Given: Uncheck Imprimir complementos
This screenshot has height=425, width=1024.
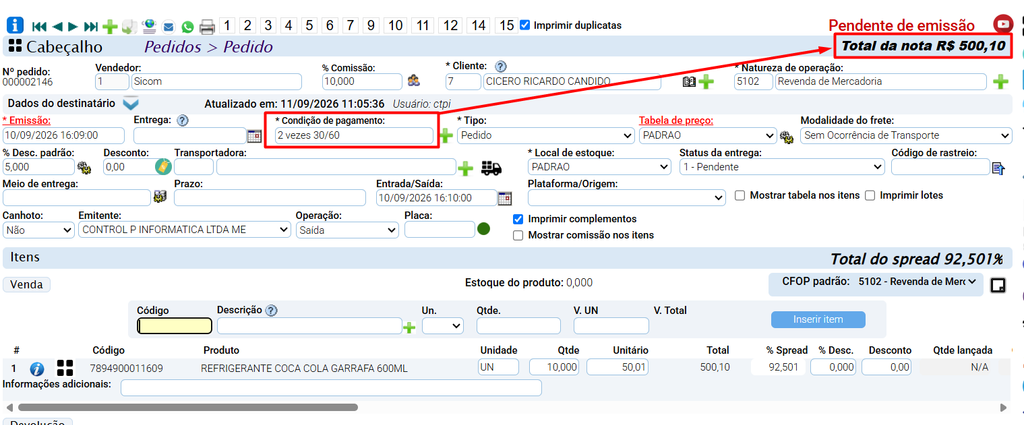Looking at the screenshot, I should tap(519, 219).
